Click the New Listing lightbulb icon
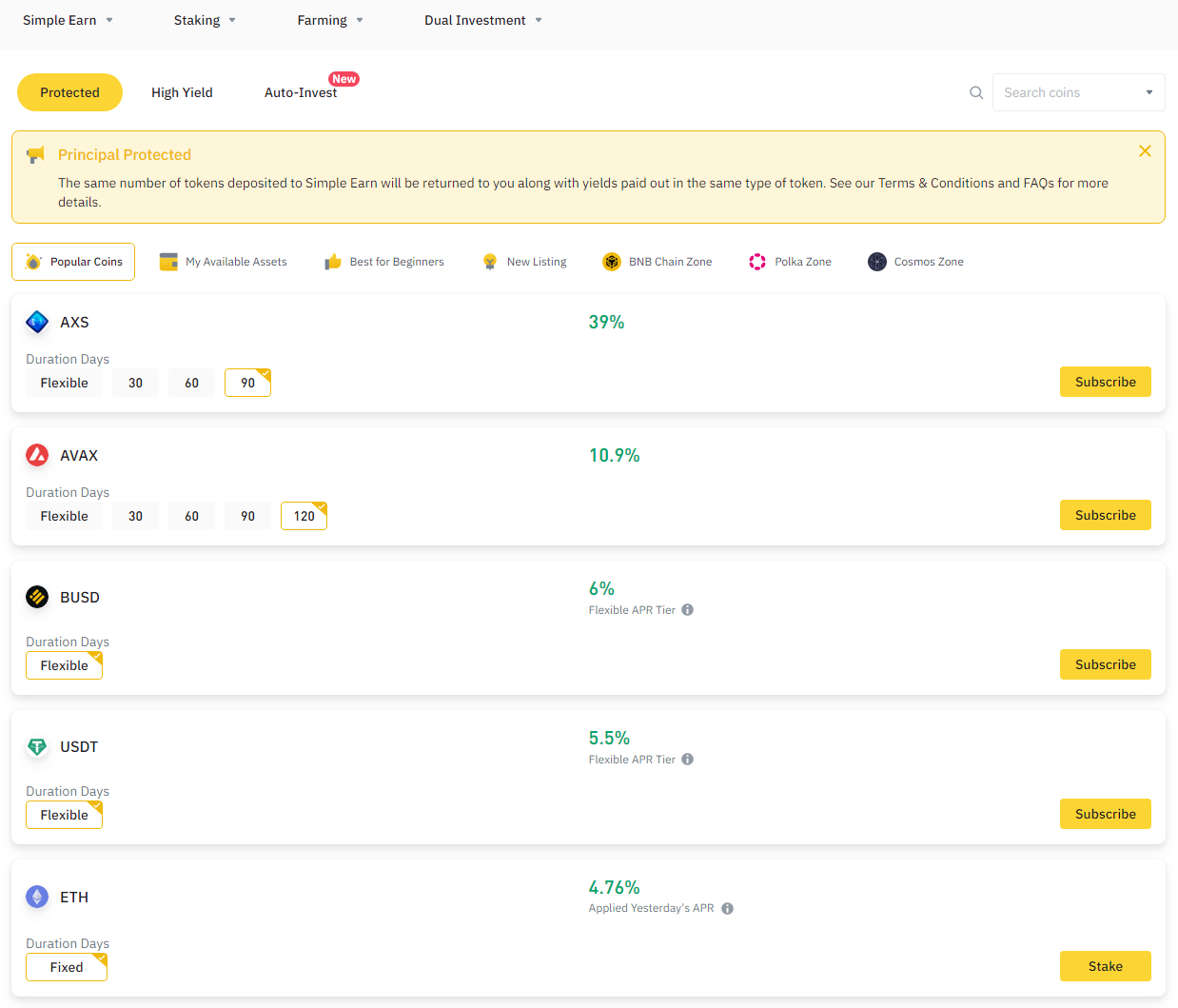The height and width of the screenshot is (1008, 1178). coord(490,262)
